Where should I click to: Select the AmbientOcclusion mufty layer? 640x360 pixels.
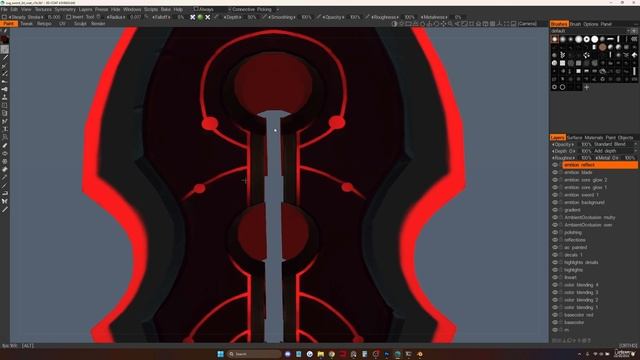pyautogui.click(x=590, y=218)
